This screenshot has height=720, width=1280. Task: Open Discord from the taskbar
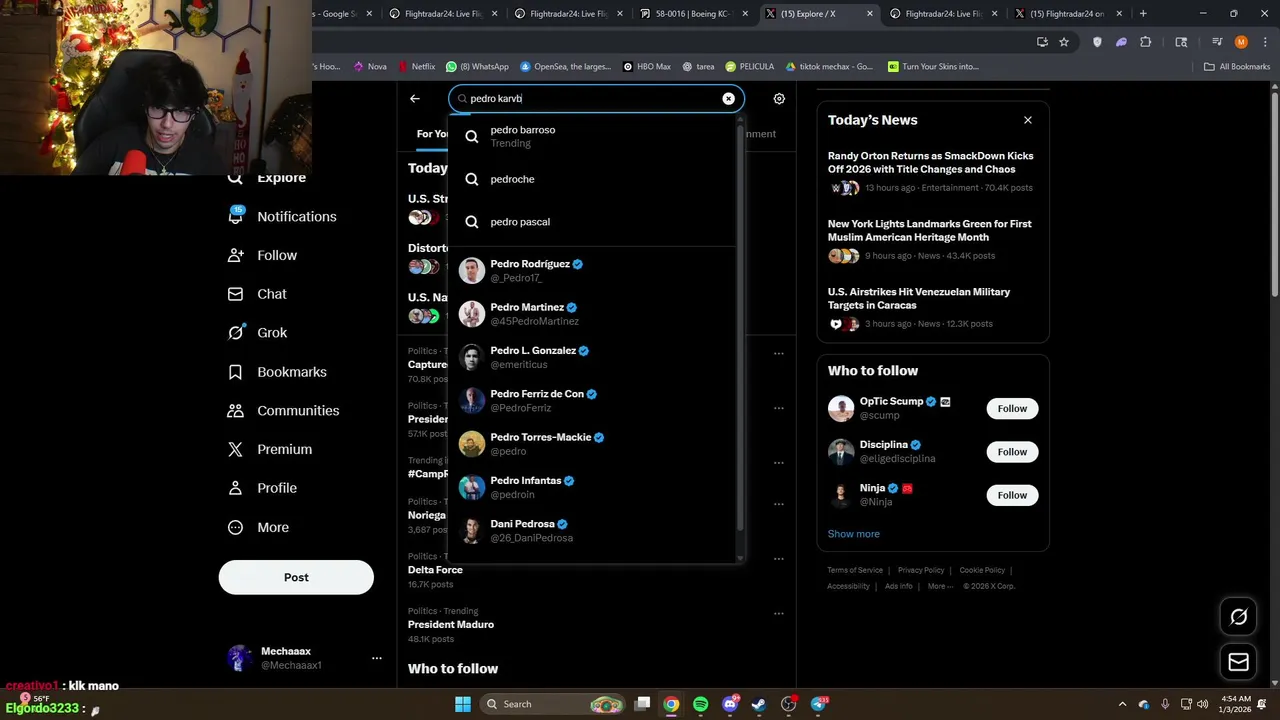click(730, 704)
